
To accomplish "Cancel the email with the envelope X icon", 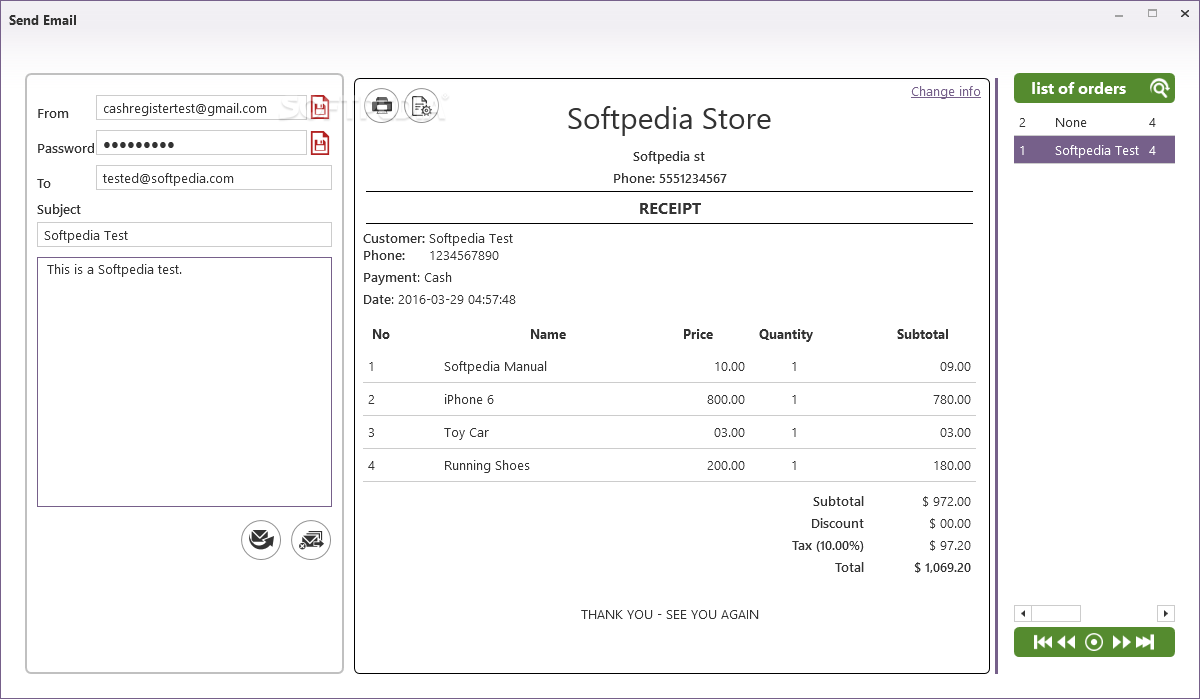I will [311, 540].
